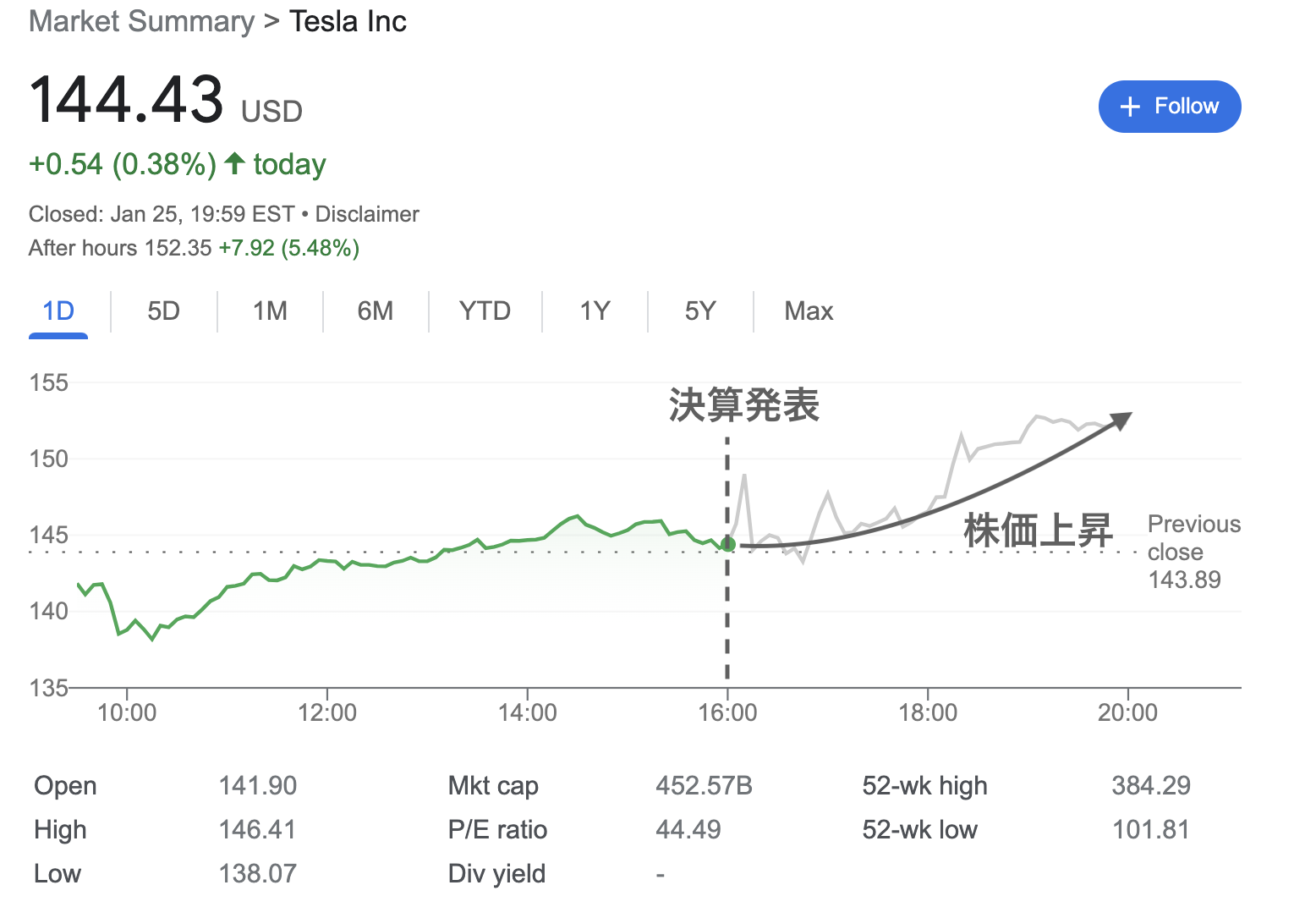Switch to the 5Y range tab

(x=700, y=311)
